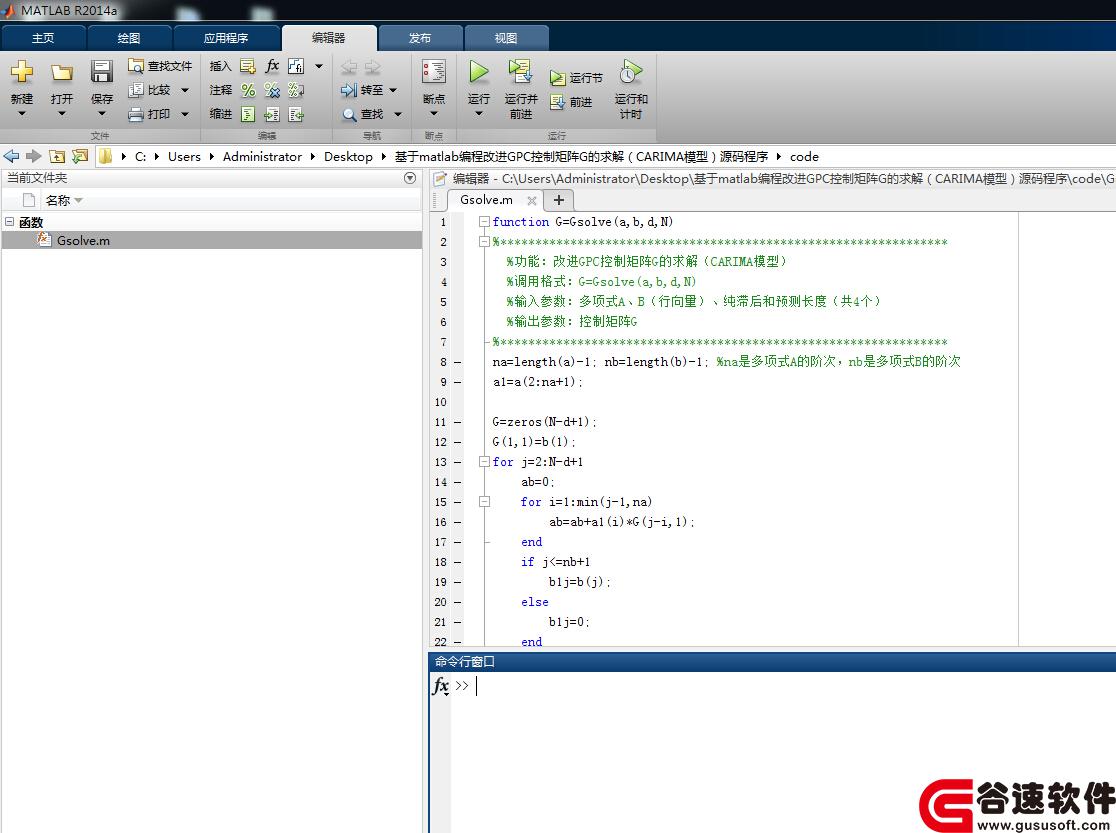
Task: Open the dropdown arrow next to 比较
Action: (x=185, y=90)
